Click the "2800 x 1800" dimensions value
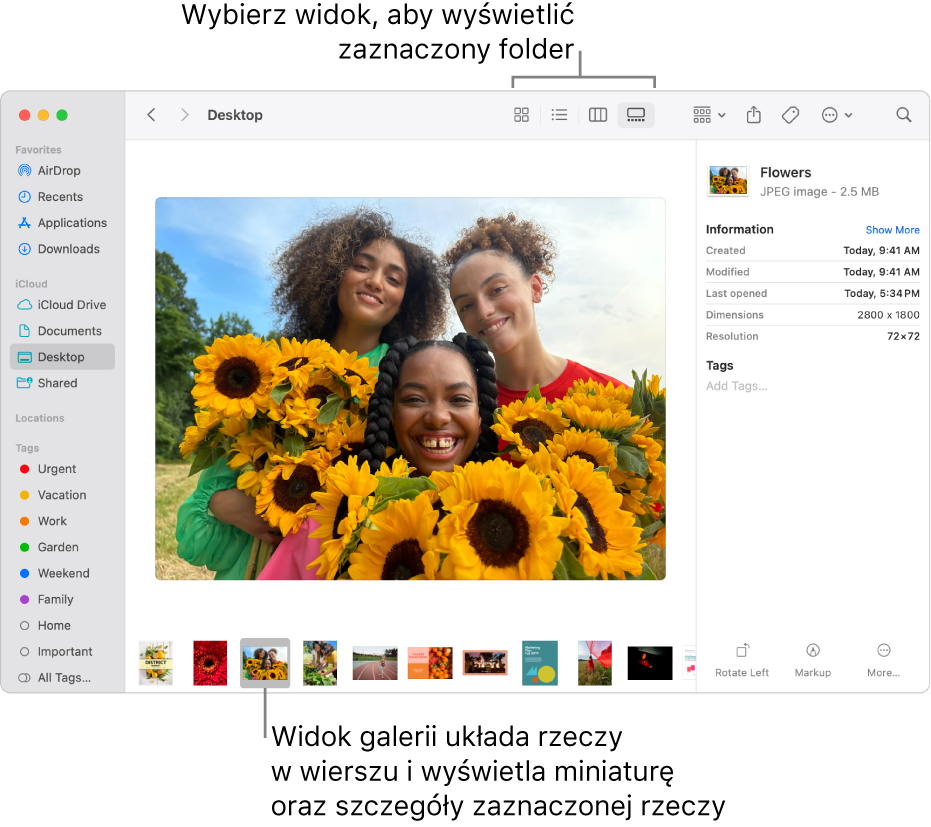 point(888,315)
